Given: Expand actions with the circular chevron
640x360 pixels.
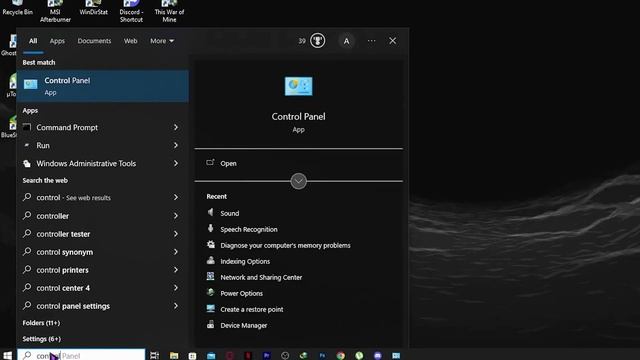Looking at the screenshot, I should (298, 181).
